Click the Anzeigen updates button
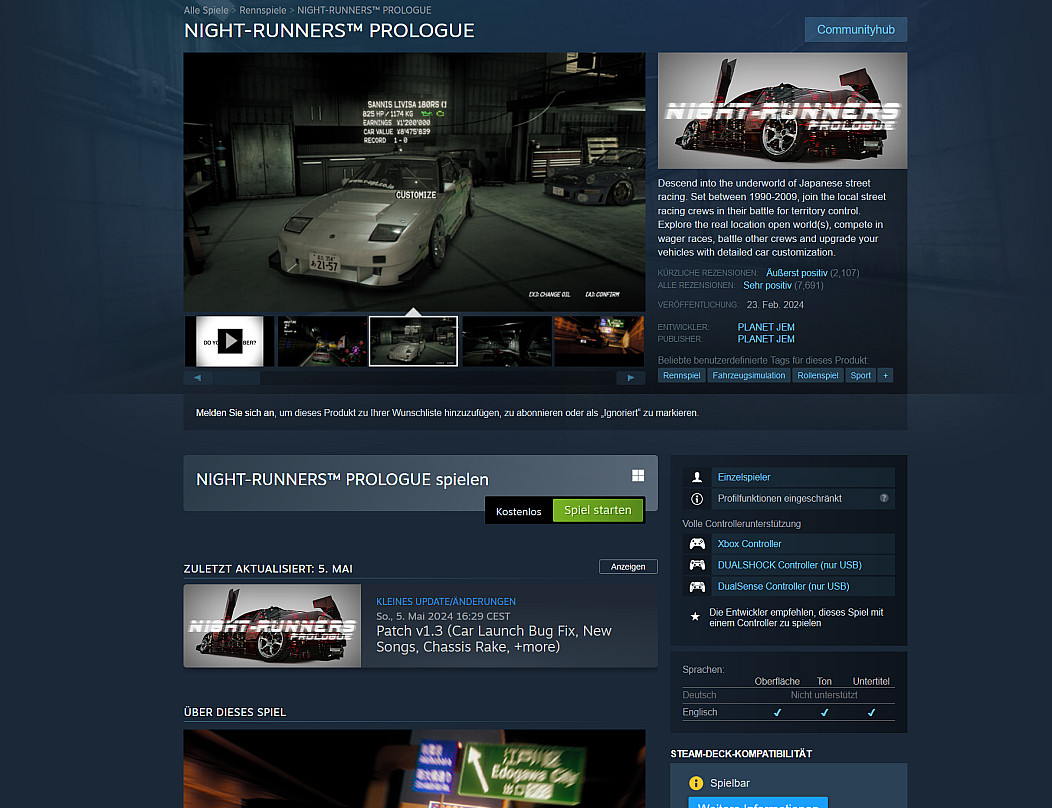The height and width of the screenshot is (808, 1052). pos(628,566)
